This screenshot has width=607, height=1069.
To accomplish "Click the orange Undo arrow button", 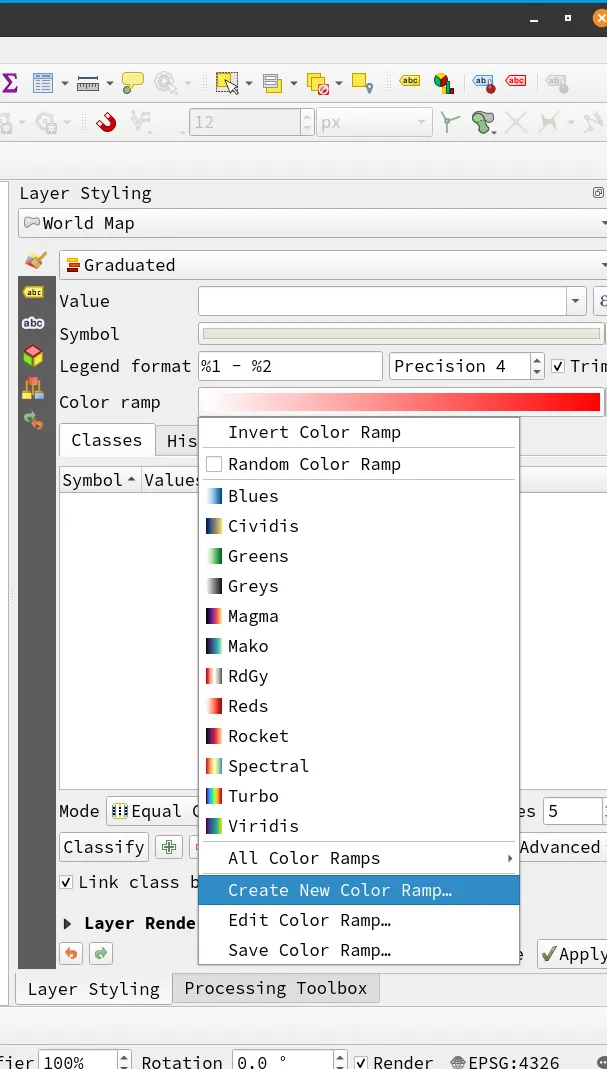I will click(71, 953).
